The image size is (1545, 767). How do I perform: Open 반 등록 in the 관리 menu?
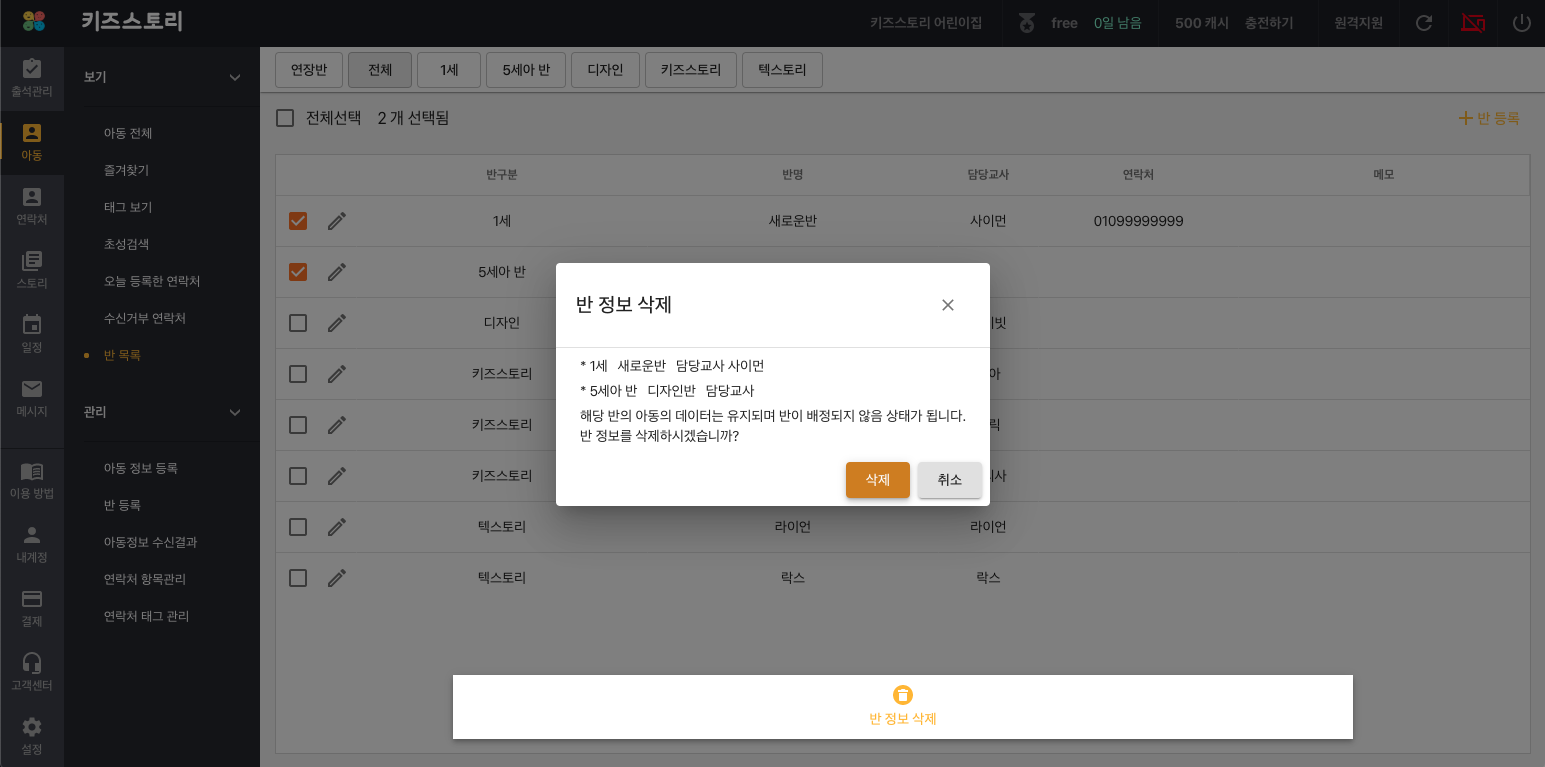pyautogui.click(x=122, y=505)
